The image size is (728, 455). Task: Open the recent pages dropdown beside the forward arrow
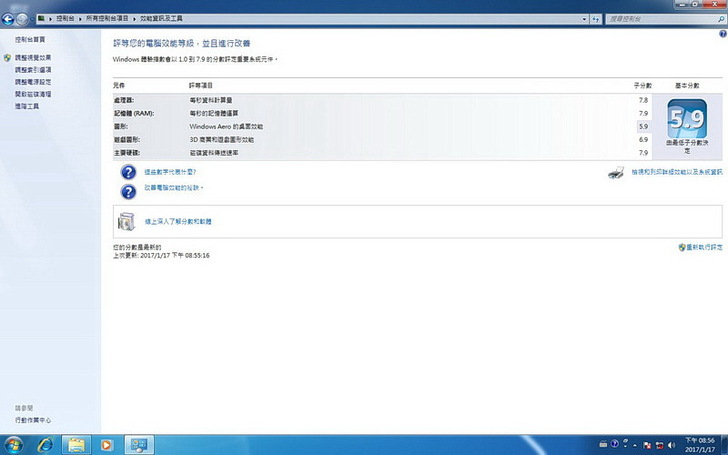(x=31, y=20)
